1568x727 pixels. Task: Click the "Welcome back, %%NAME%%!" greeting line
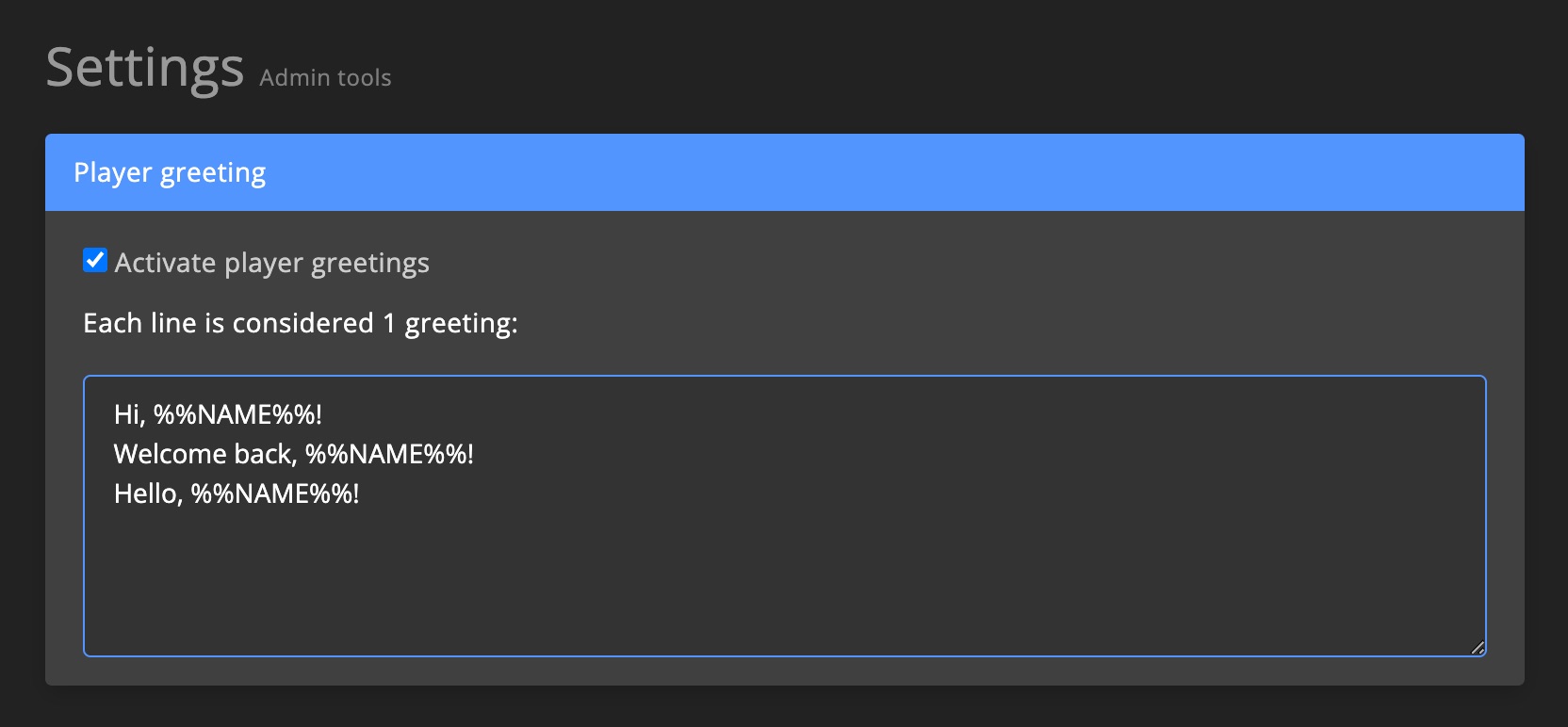[292, 454]
